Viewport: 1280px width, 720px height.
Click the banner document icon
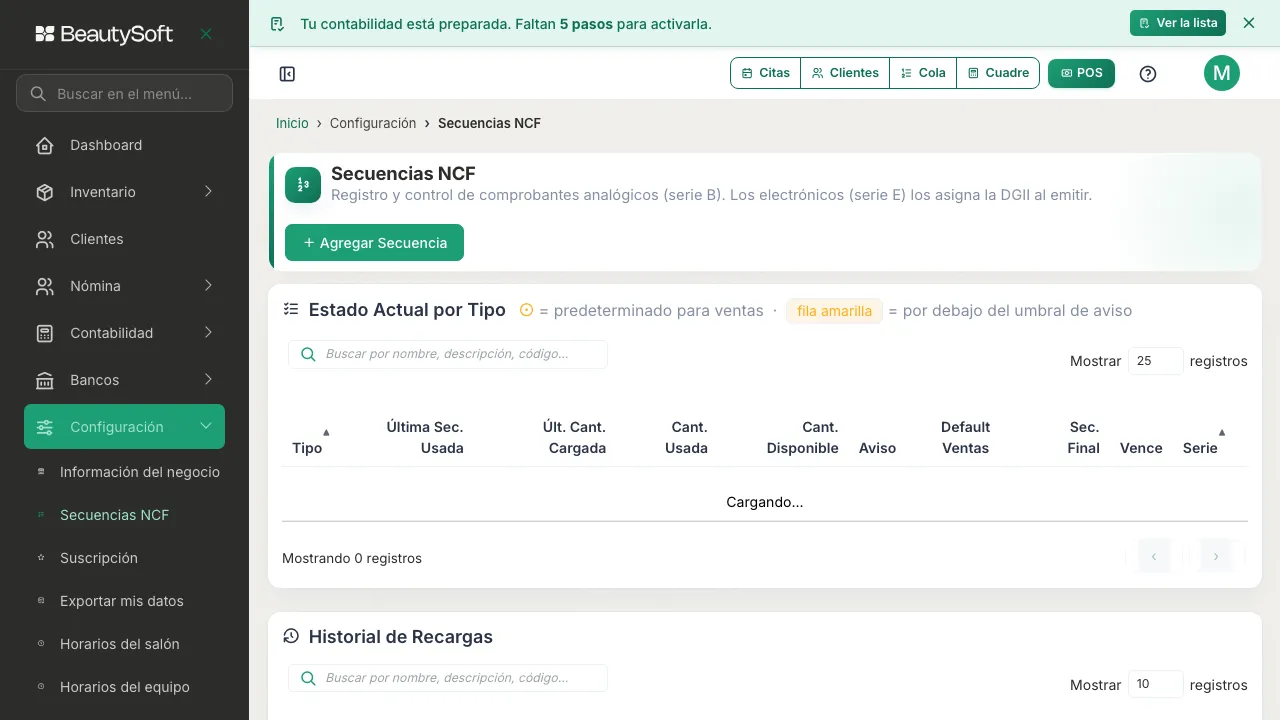[278, 24]
